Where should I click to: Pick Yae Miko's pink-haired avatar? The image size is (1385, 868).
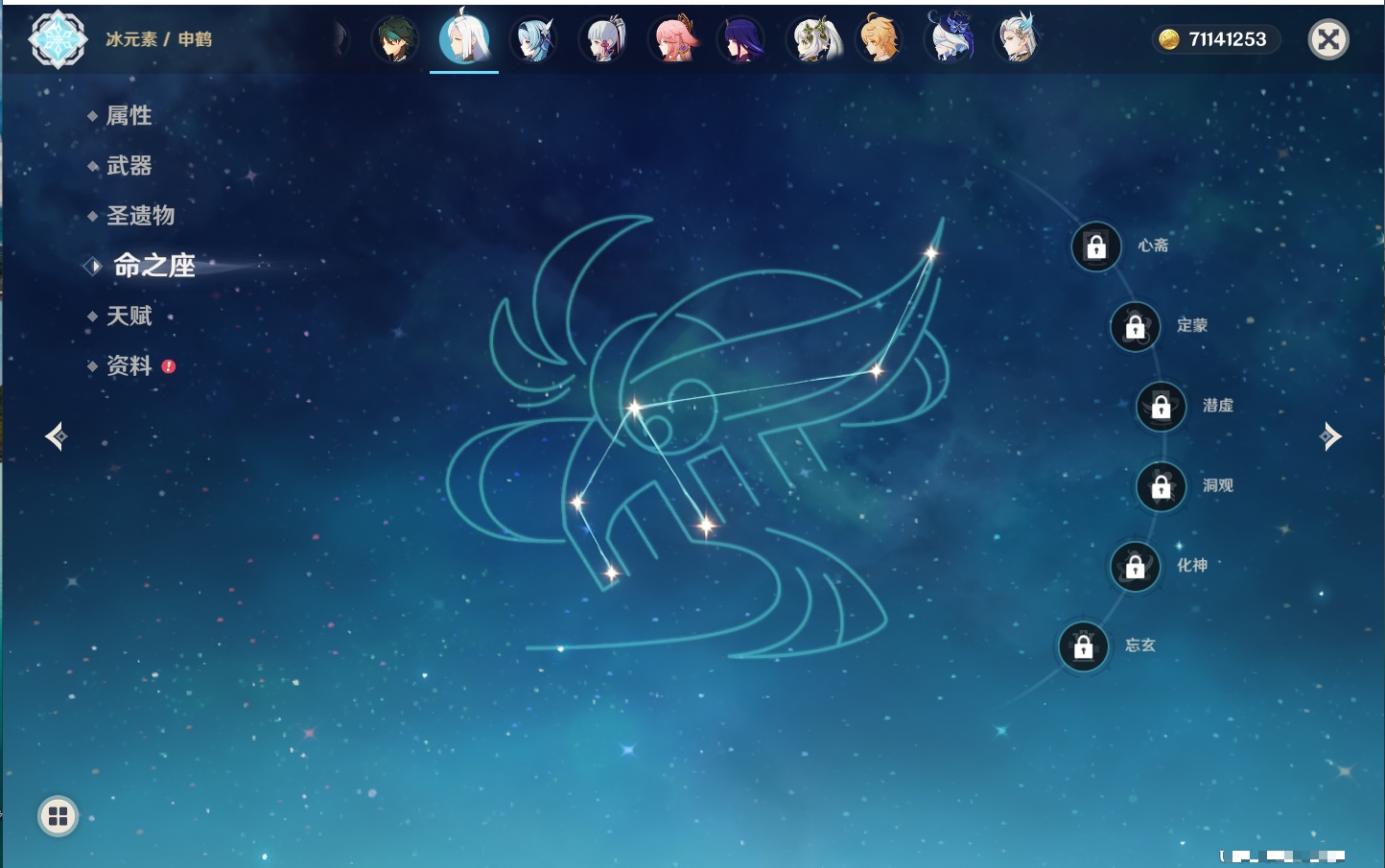tap(673, 39)
